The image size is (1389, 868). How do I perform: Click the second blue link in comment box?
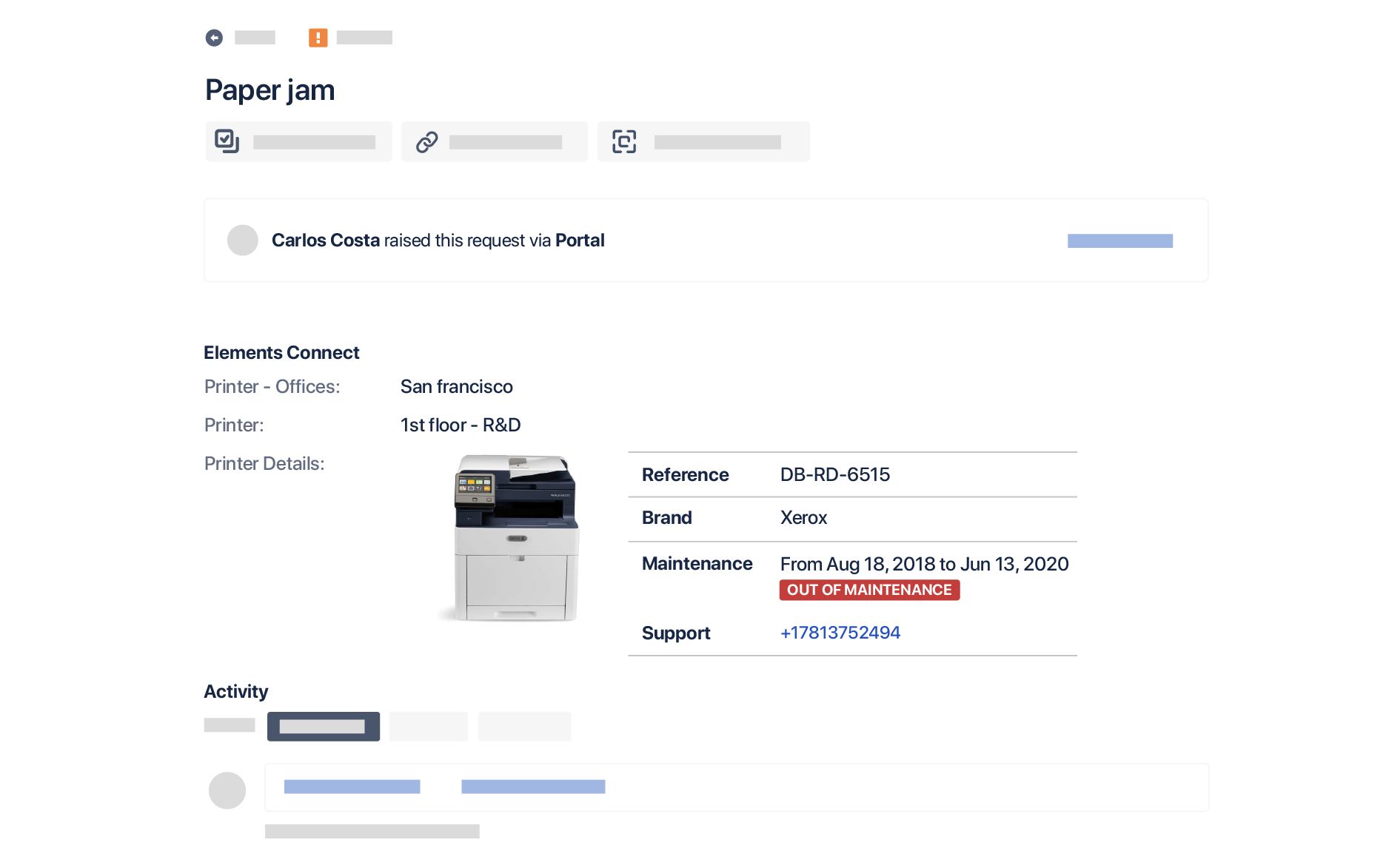[533, 787]
